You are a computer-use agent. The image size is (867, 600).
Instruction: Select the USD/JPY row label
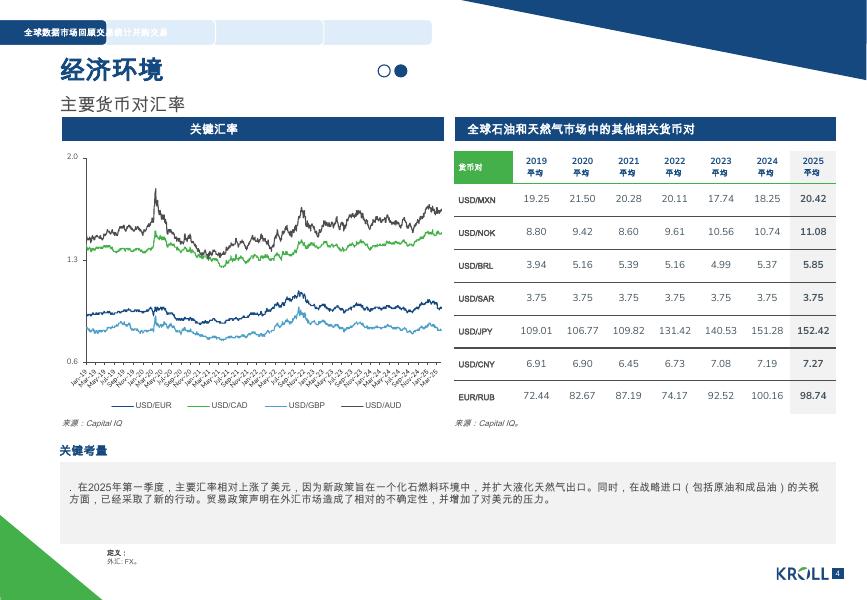click(475, 332)
